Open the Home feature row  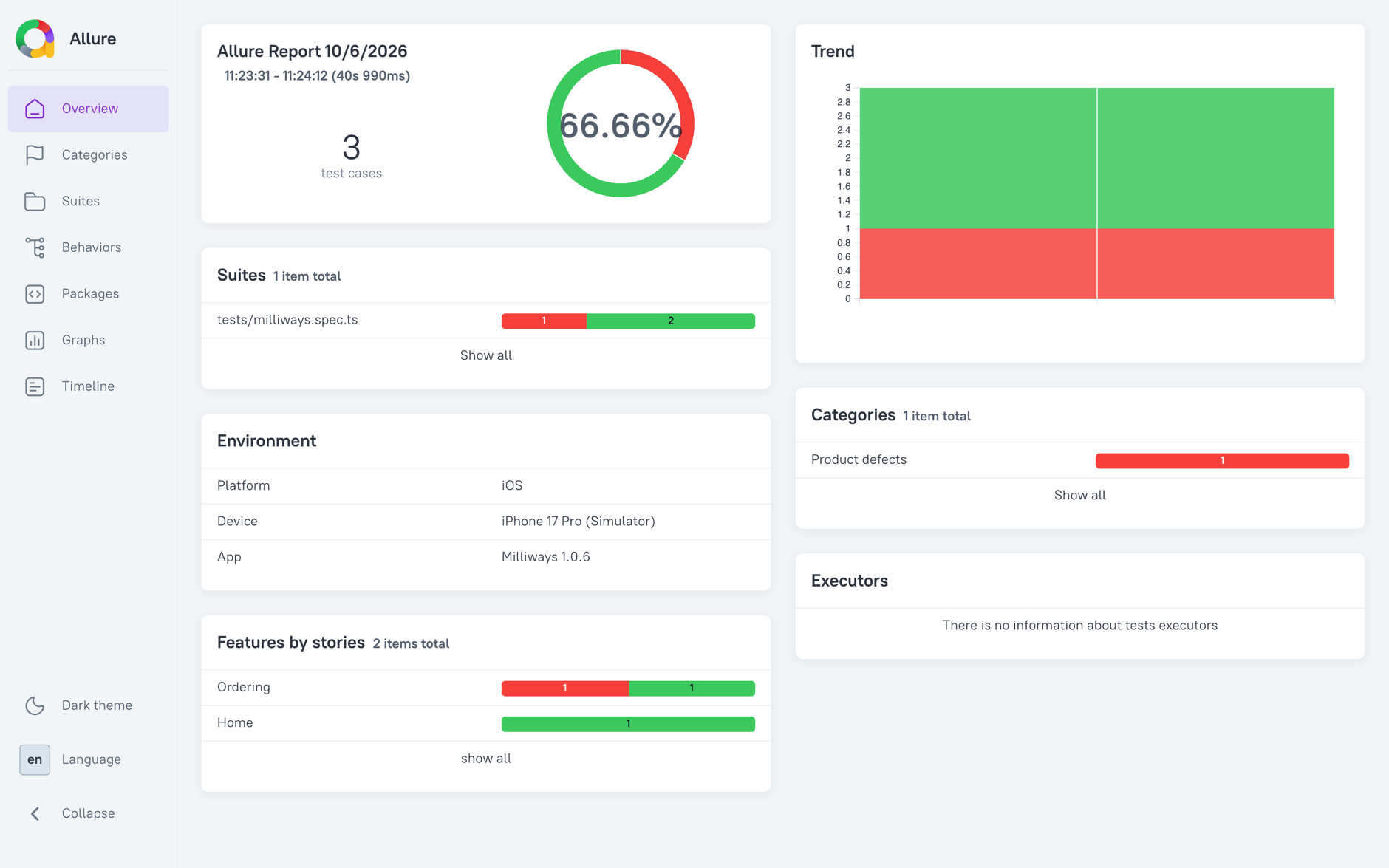(486, 723)
